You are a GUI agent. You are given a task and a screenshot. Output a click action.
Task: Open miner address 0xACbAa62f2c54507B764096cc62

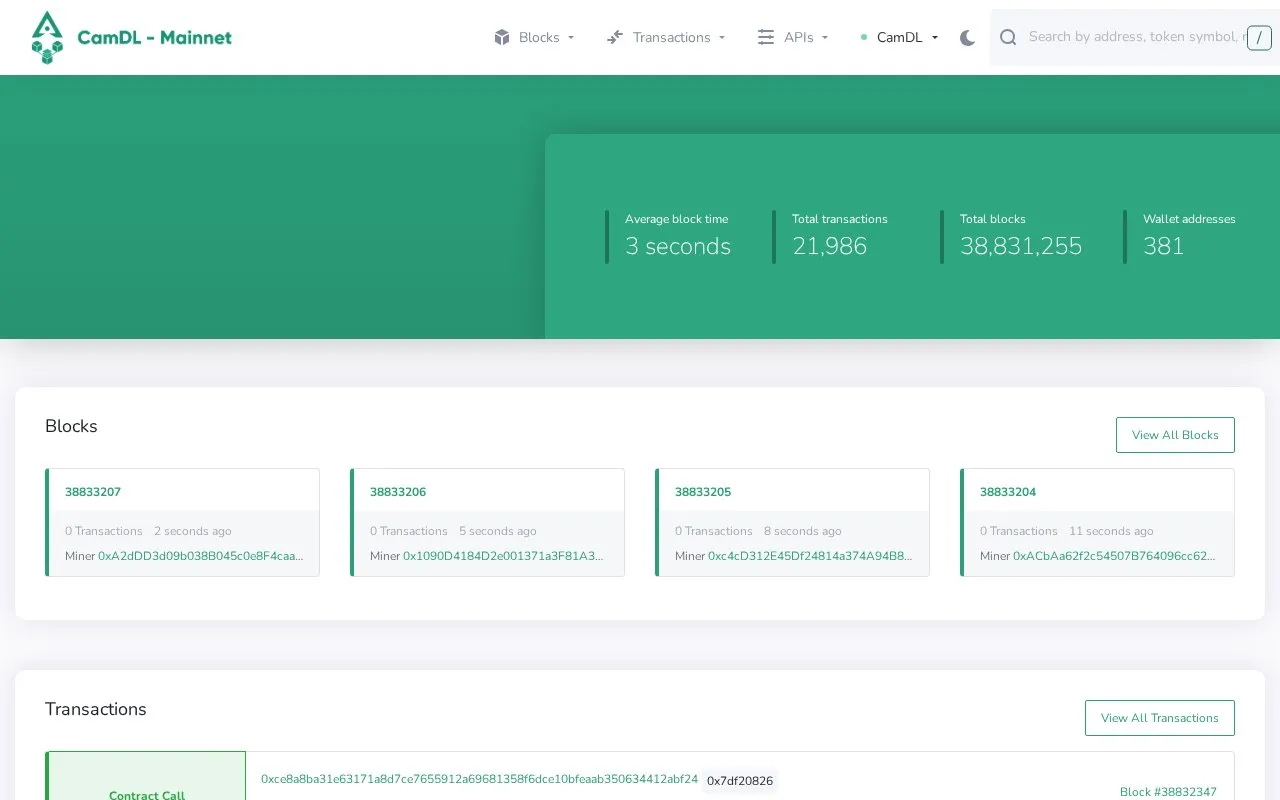(x=1115, y=556)
